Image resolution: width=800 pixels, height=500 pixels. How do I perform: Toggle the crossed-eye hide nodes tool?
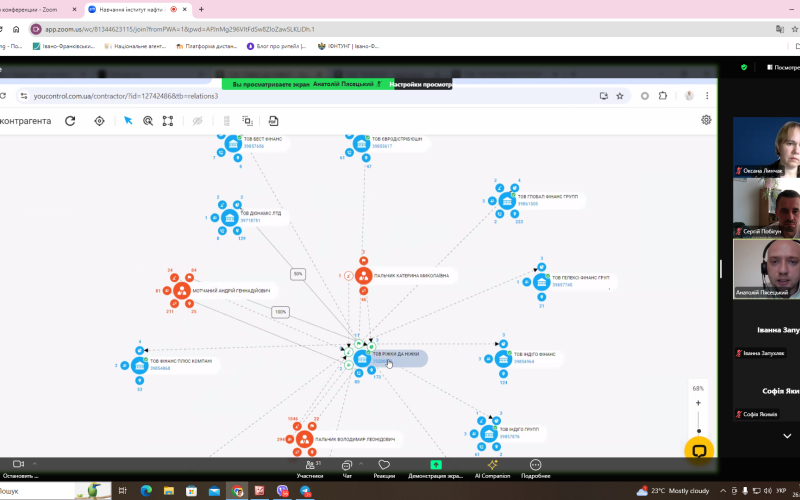[197, 121]
